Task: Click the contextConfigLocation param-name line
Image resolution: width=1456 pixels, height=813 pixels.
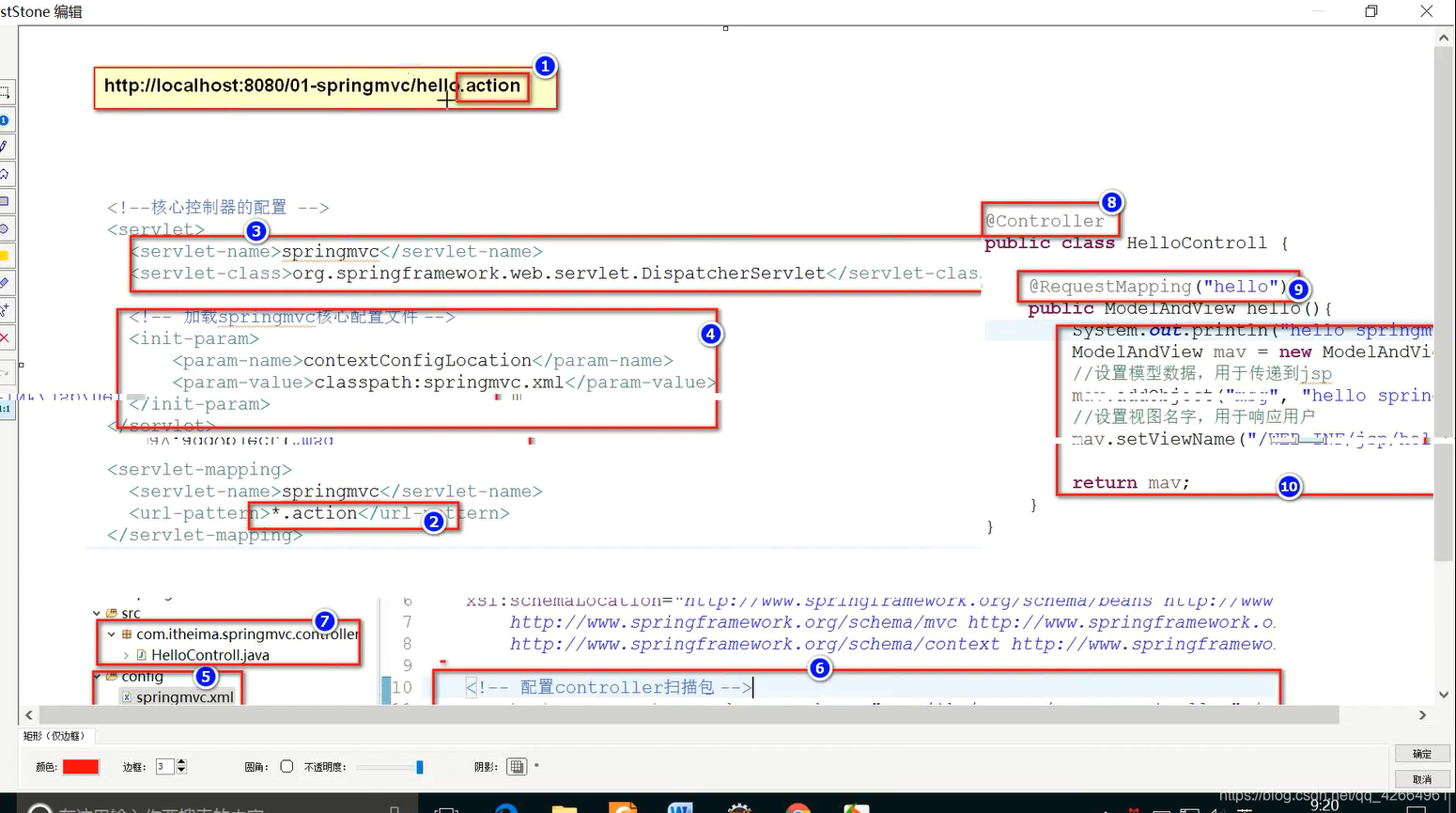Action: pos(423,360)
